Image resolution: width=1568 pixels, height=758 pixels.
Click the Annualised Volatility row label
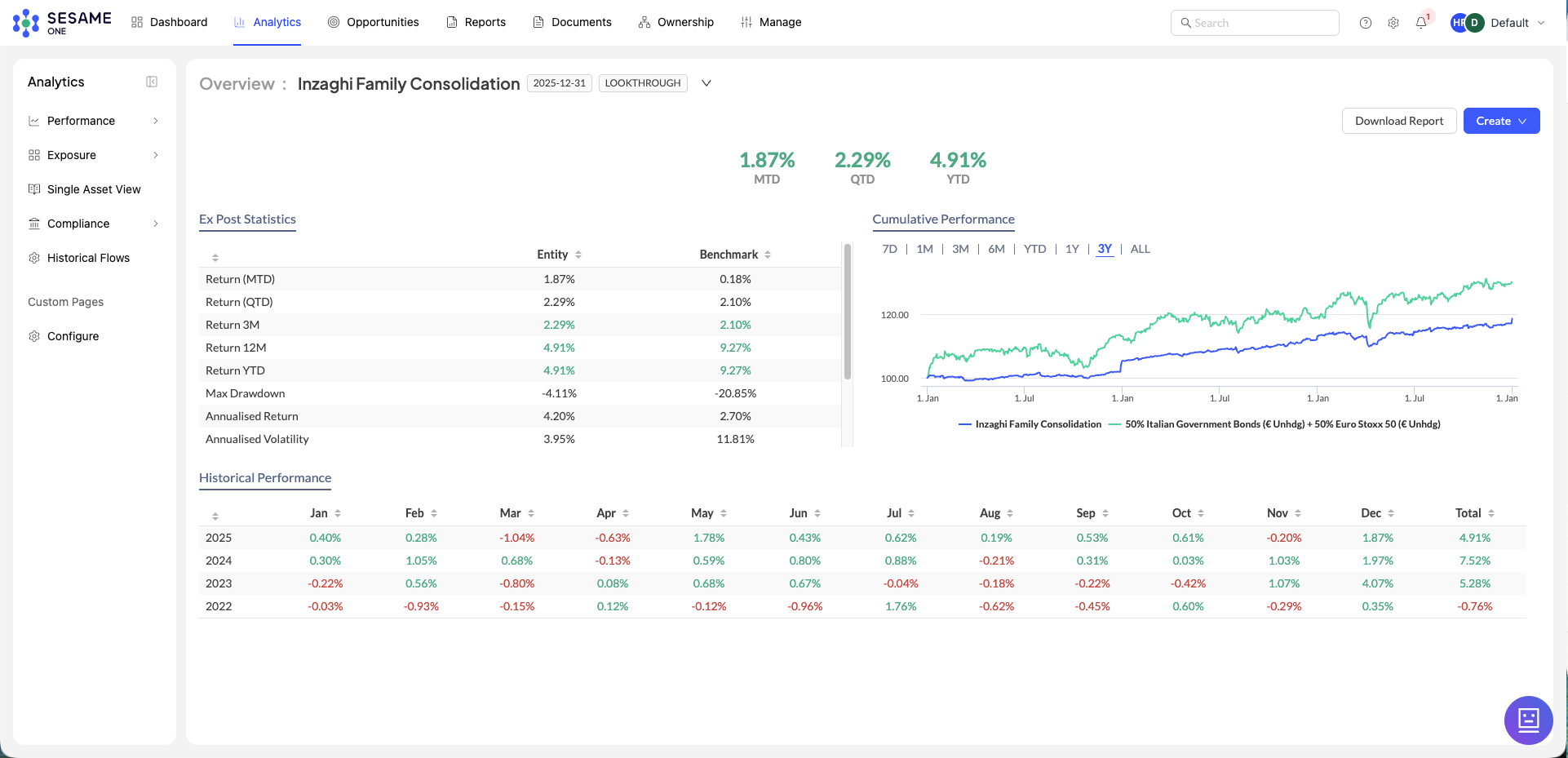coord(257,439)
